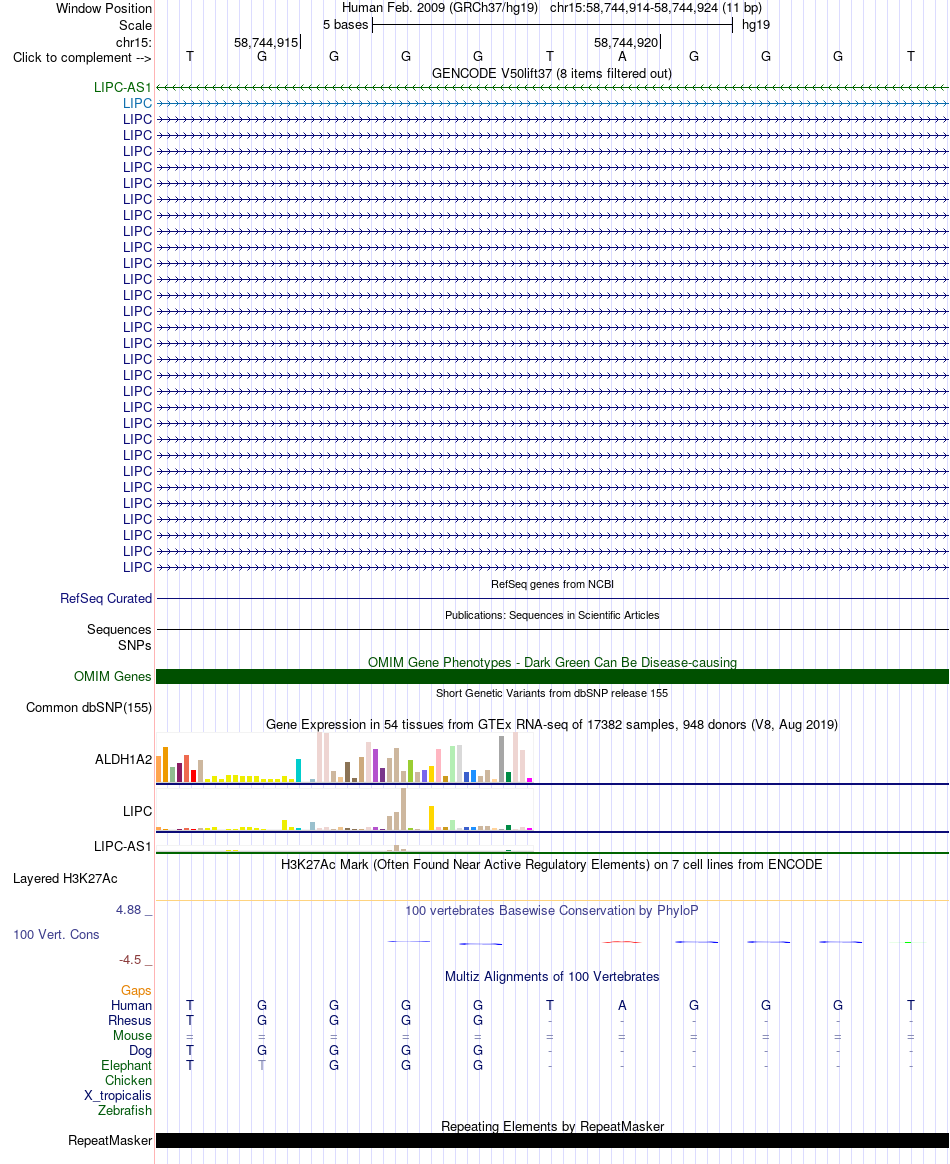Click the ALDH1A2 tissue expression bar chart
Screen dimensions: 950x1164
coord(344,757)
